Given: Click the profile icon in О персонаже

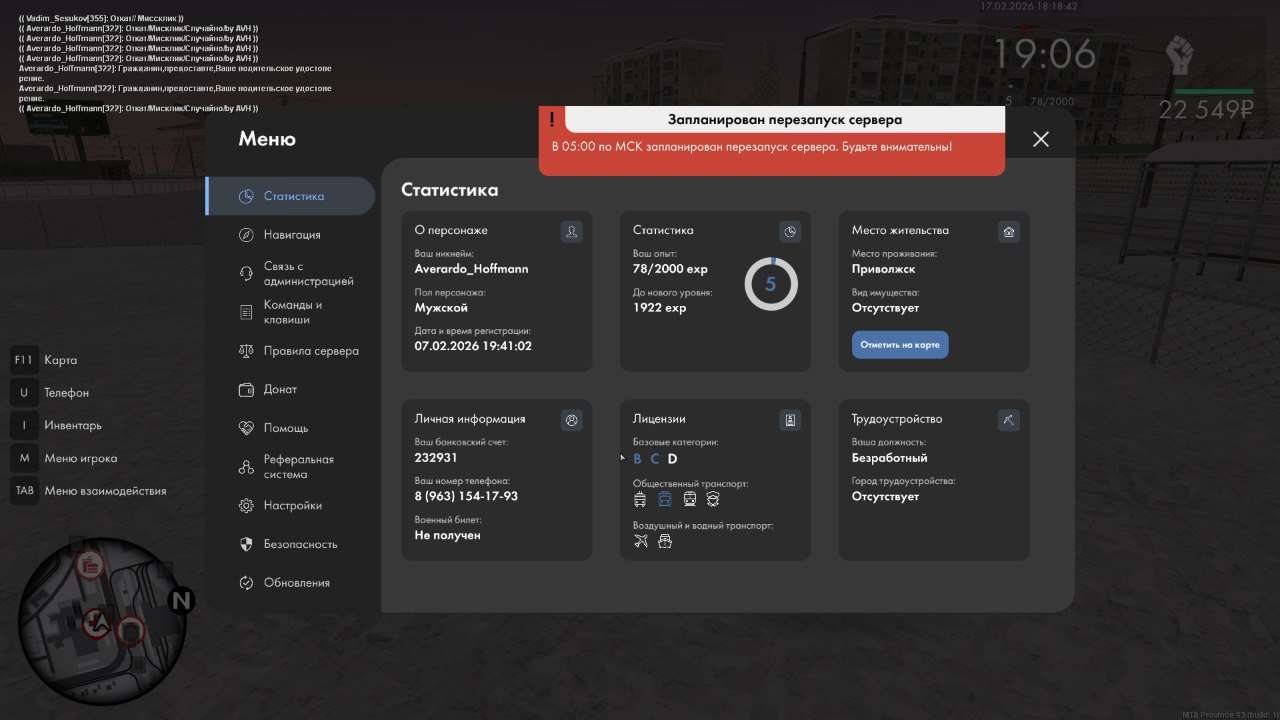Looking at the screenshot, I should tap(571, 232).
